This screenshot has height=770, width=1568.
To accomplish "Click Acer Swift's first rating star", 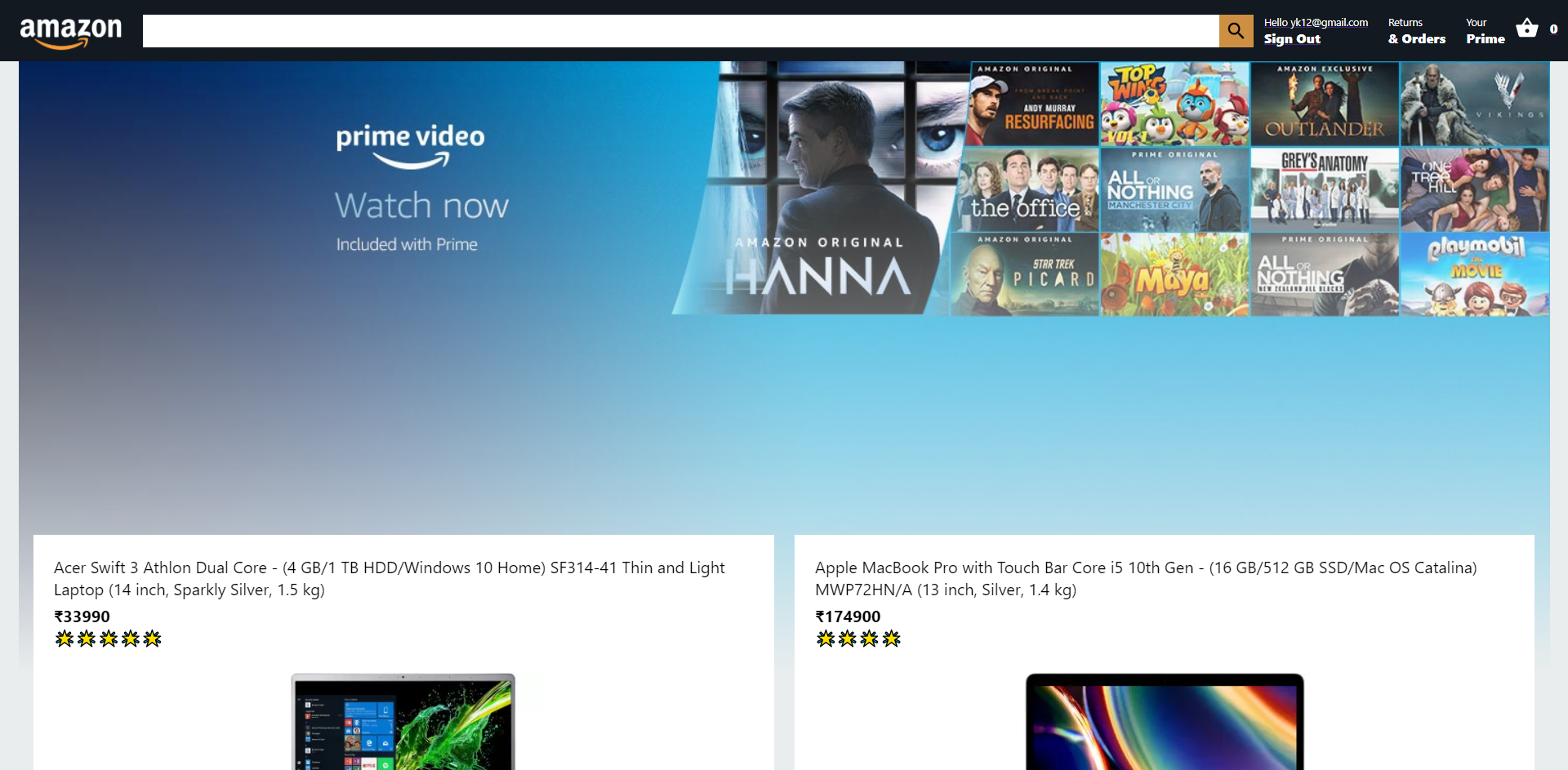I will tap(65, 639).
